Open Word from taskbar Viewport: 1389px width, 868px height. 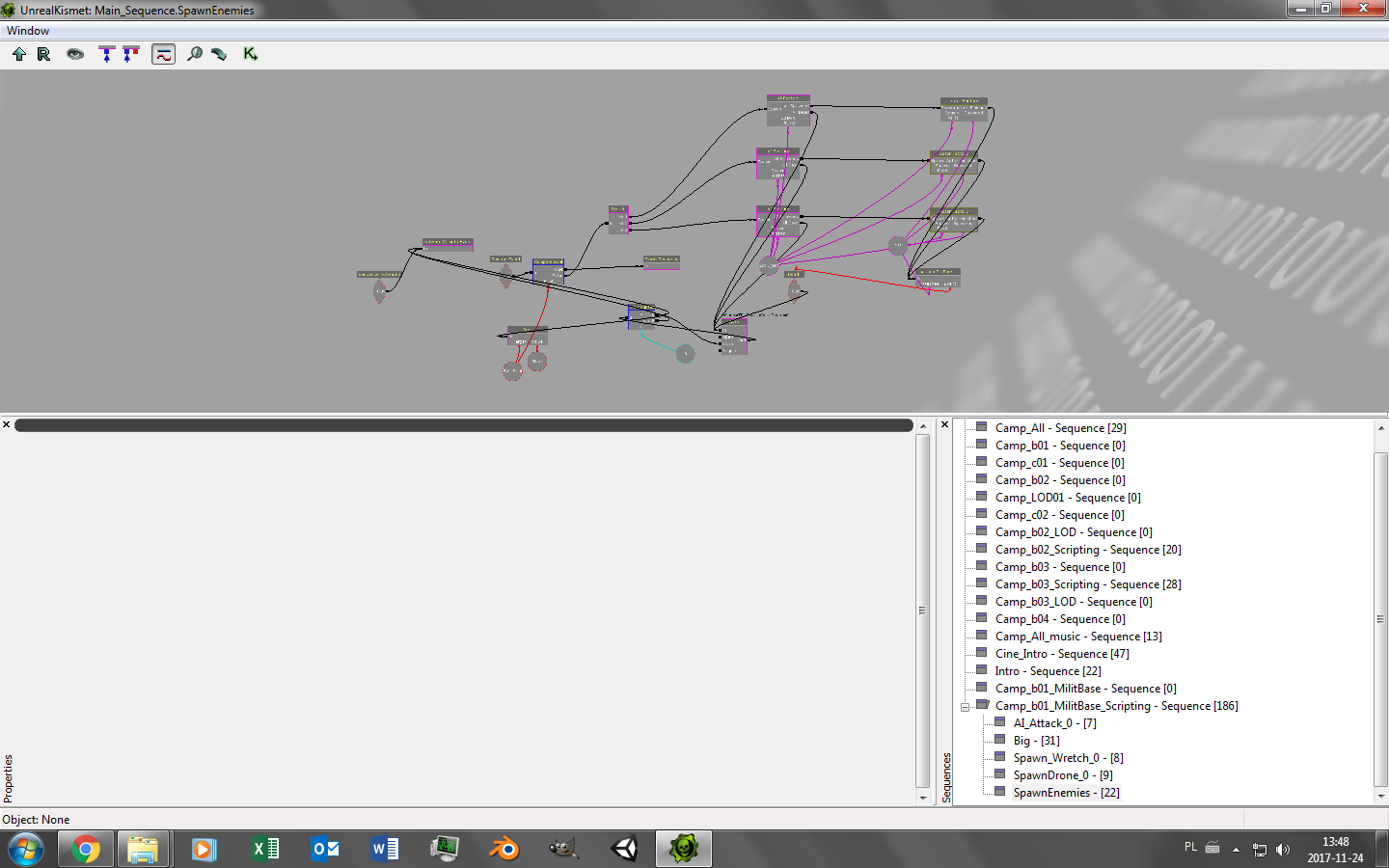pyautogui.click(x=384, y=850)
